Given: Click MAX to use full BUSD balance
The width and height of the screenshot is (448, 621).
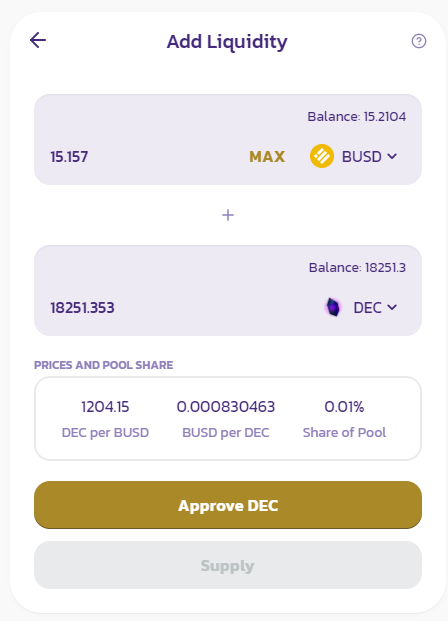Looking at the screenshot, I should click(x=267, y=157).
